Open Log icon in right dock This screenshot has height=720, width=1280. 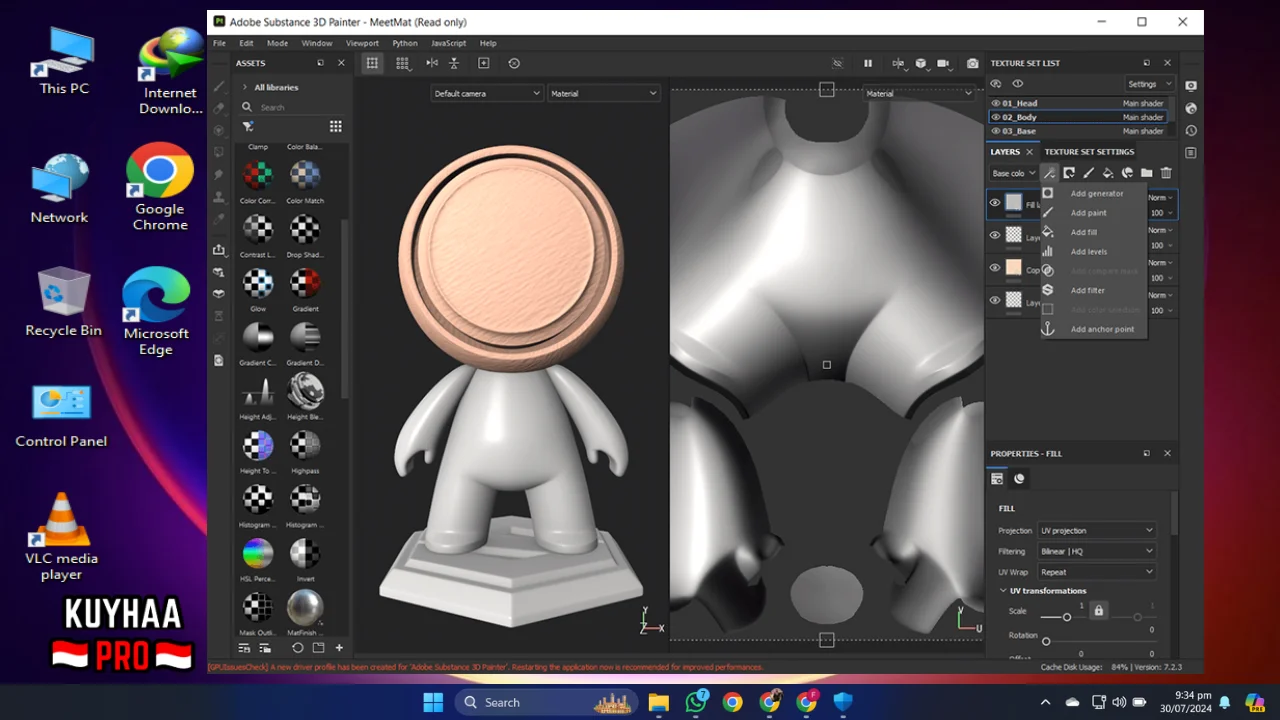click(1191, 153)
